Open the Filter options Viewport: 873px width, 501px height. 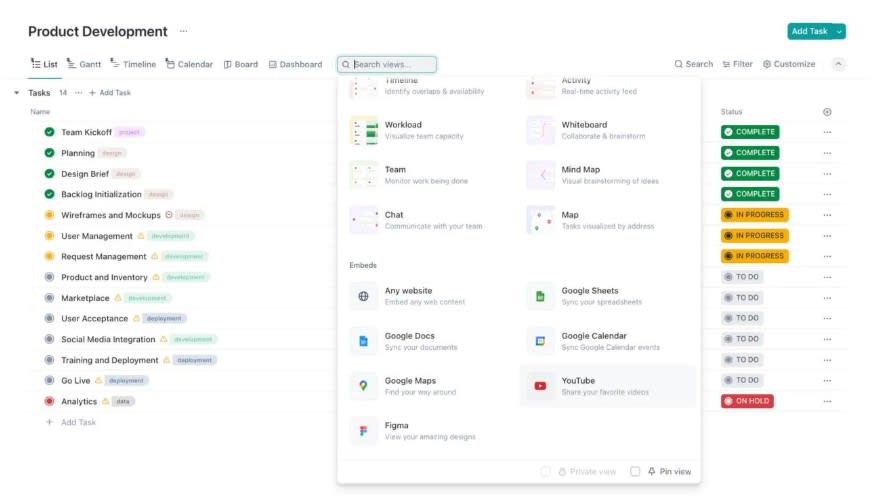pyautogui.click(x=737, y=64)
